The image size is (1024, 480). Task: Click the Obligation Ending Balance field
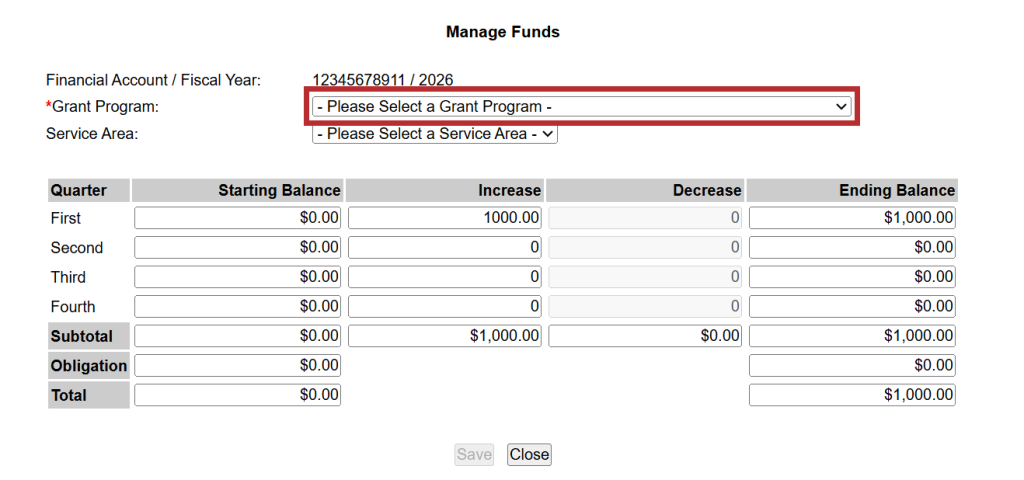(x=852, y=366)
